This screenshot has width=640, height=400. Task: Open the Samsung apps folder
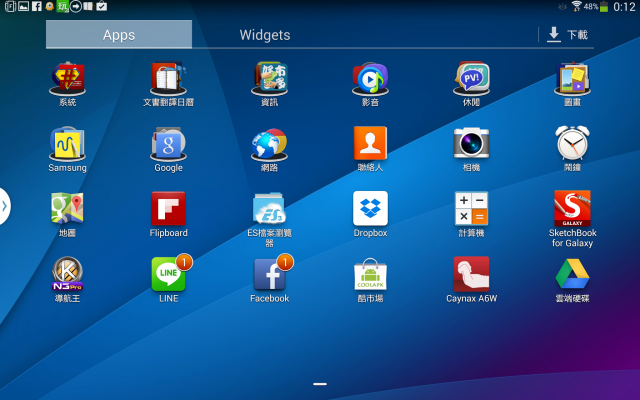point(67,144)
